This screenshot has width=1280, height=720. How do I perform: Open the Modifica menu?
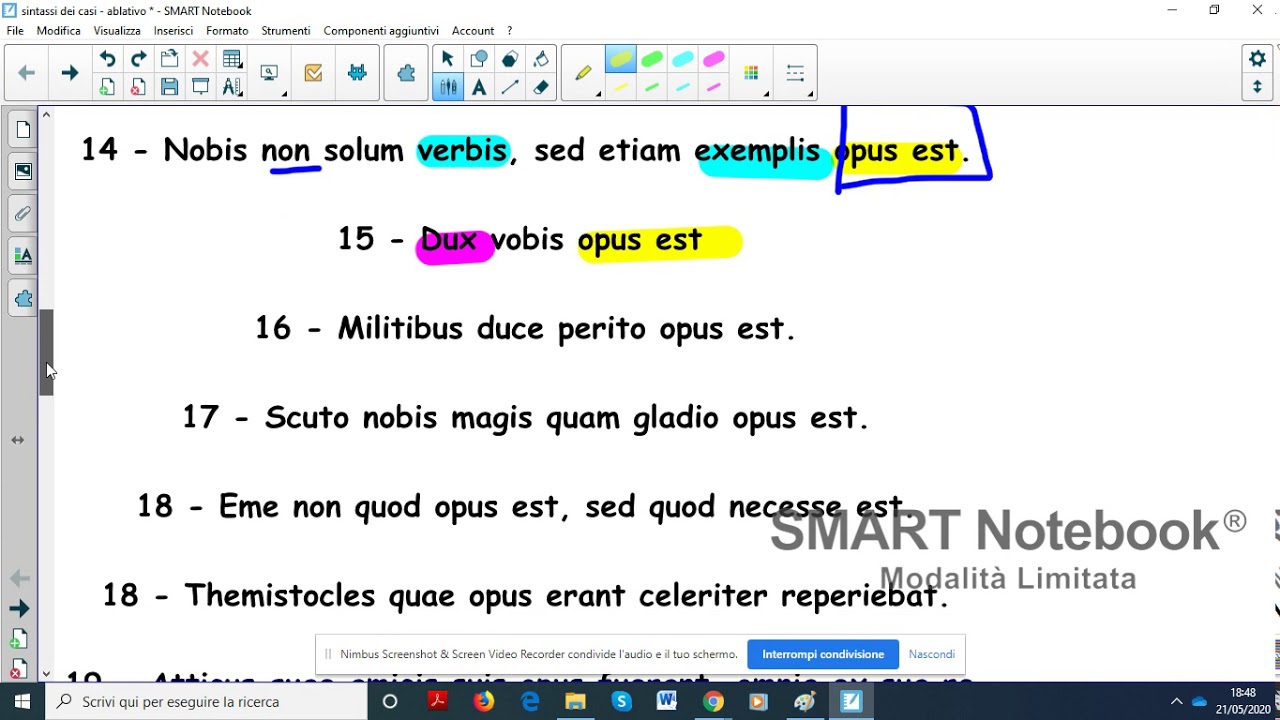coord(59,31)
